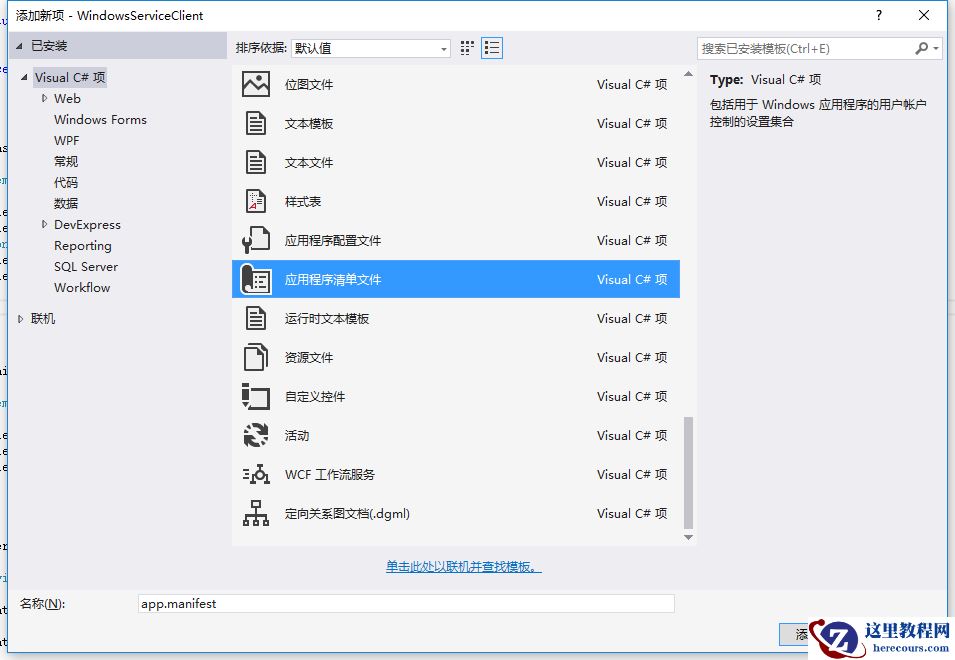This screenshot has width=955, height=660.
Task: Select the 自定义控件 row label
Action: tap(315, 396)
